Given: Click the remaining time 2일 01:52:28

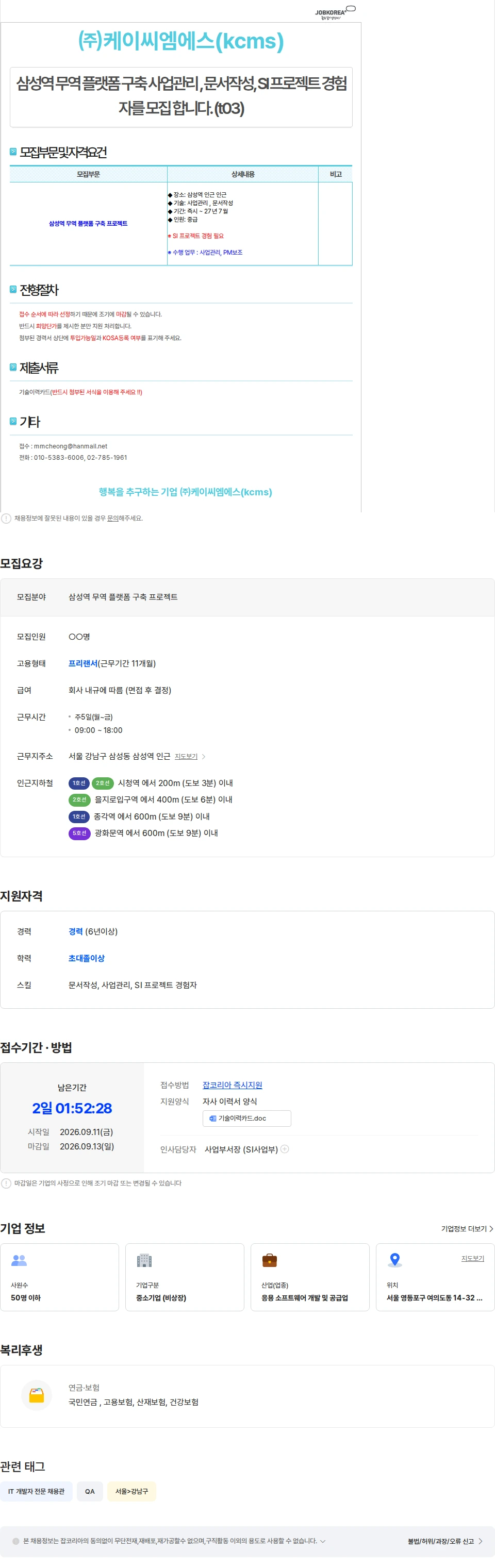Looking at the screenshot, I should [x=72, y=1108].
